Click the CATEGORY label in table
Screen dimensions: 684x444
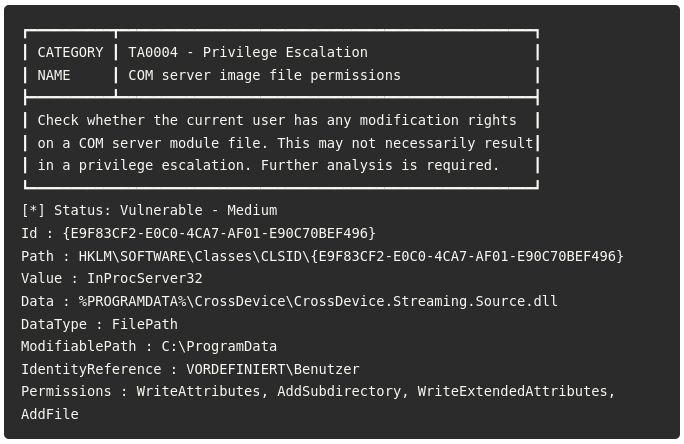coord(70,52)
